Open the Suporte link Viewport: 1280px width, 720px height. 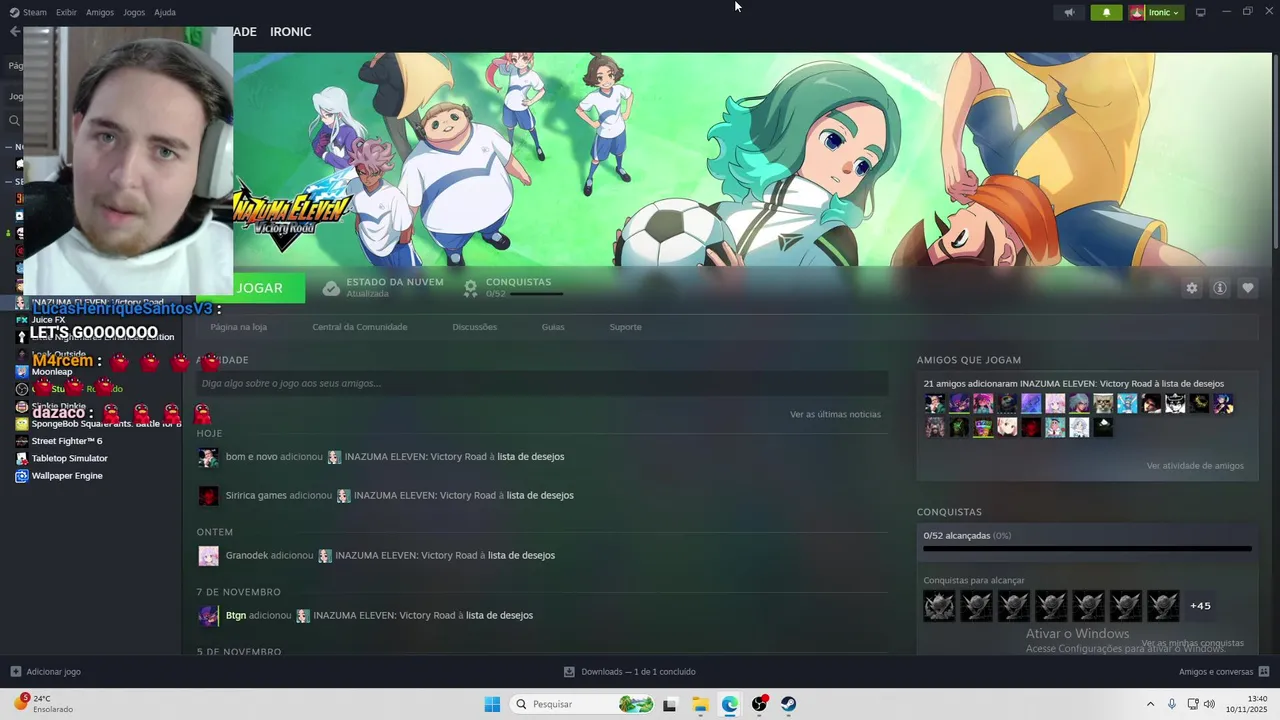625,327
